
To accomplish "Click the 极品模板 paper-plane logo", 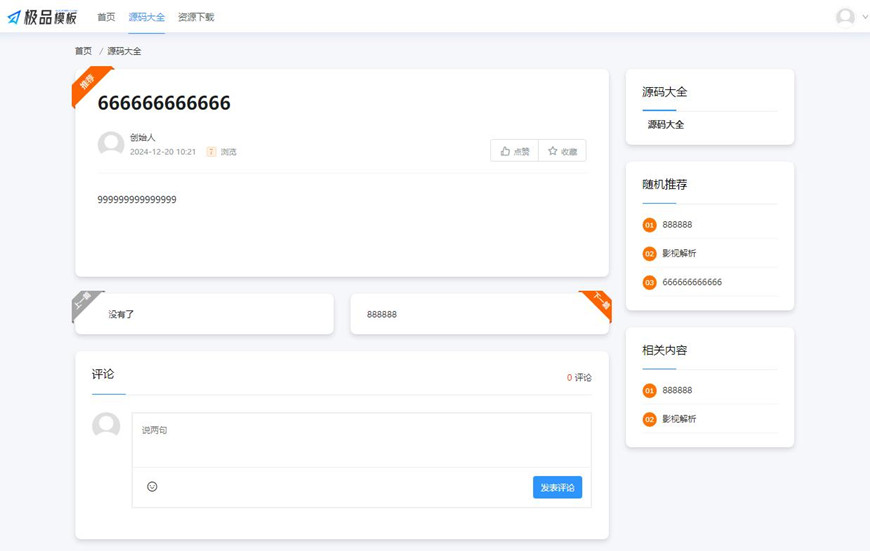I will [42, 17].
